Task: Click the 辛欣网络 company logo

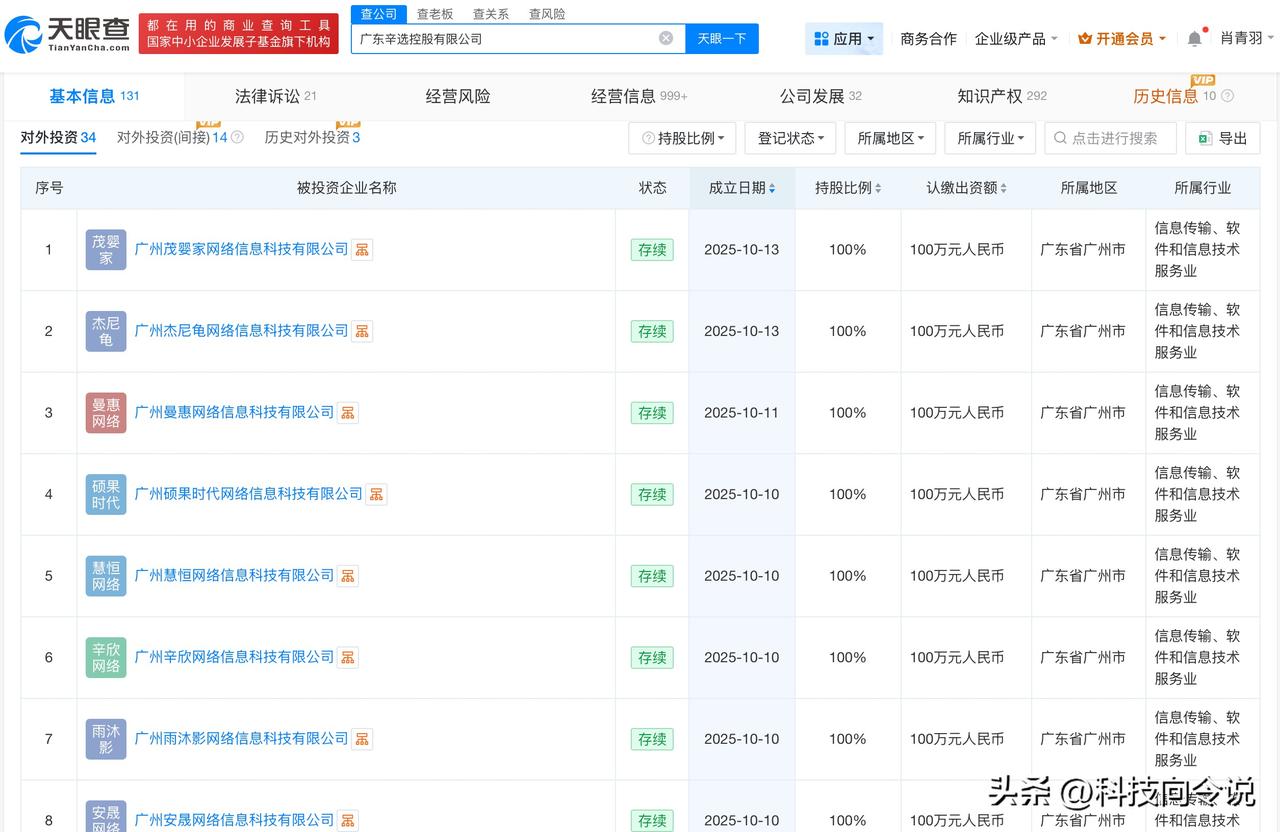Action: (106, 657)
